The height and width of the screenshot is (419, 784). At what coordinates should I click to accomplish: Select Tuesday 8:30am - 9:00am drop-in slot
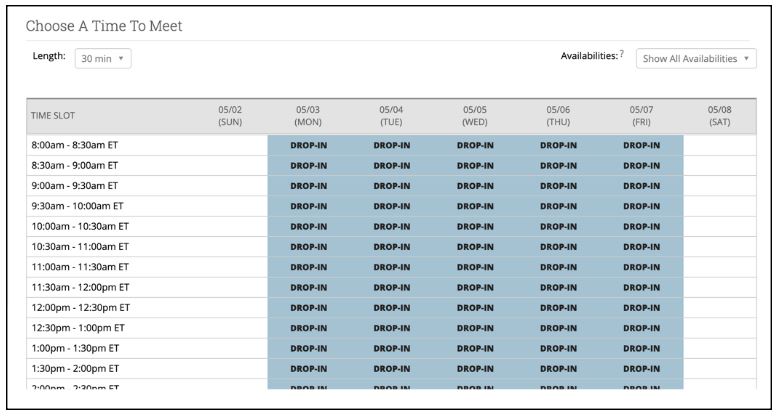(x=392, y=165)
